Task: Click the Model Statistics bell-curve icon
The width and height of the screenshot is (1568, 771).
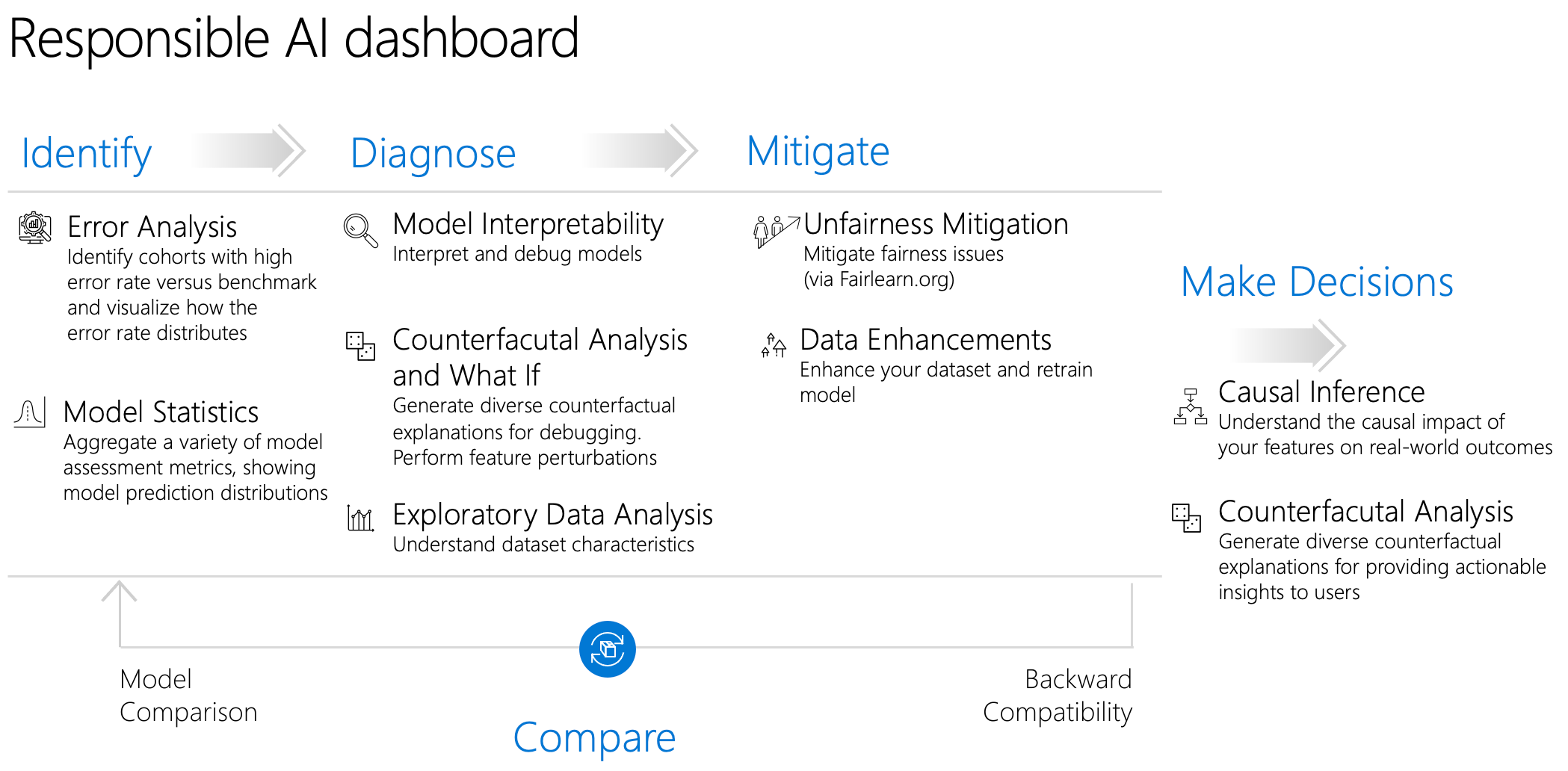Action: click(x=30, y=412)
